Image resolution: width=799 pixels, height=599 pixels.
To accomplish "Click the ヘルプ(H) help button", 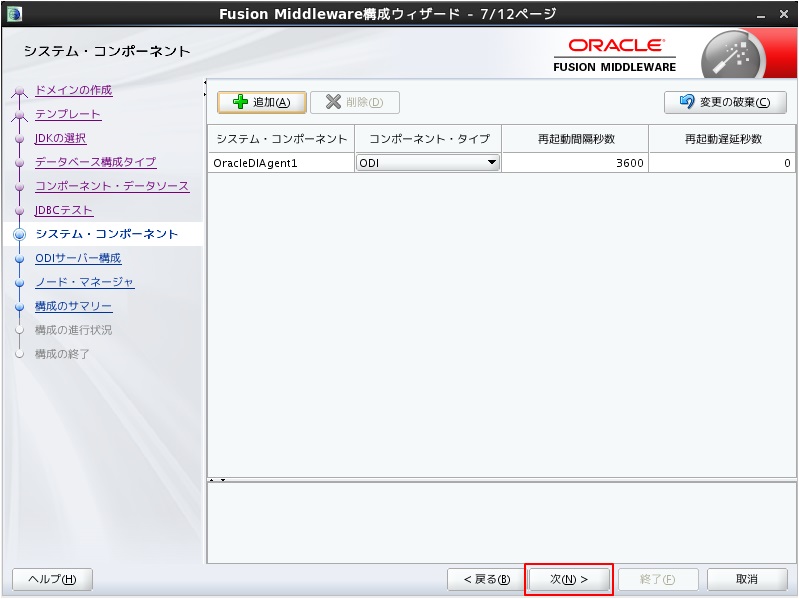I will click(x=52, y=579).
